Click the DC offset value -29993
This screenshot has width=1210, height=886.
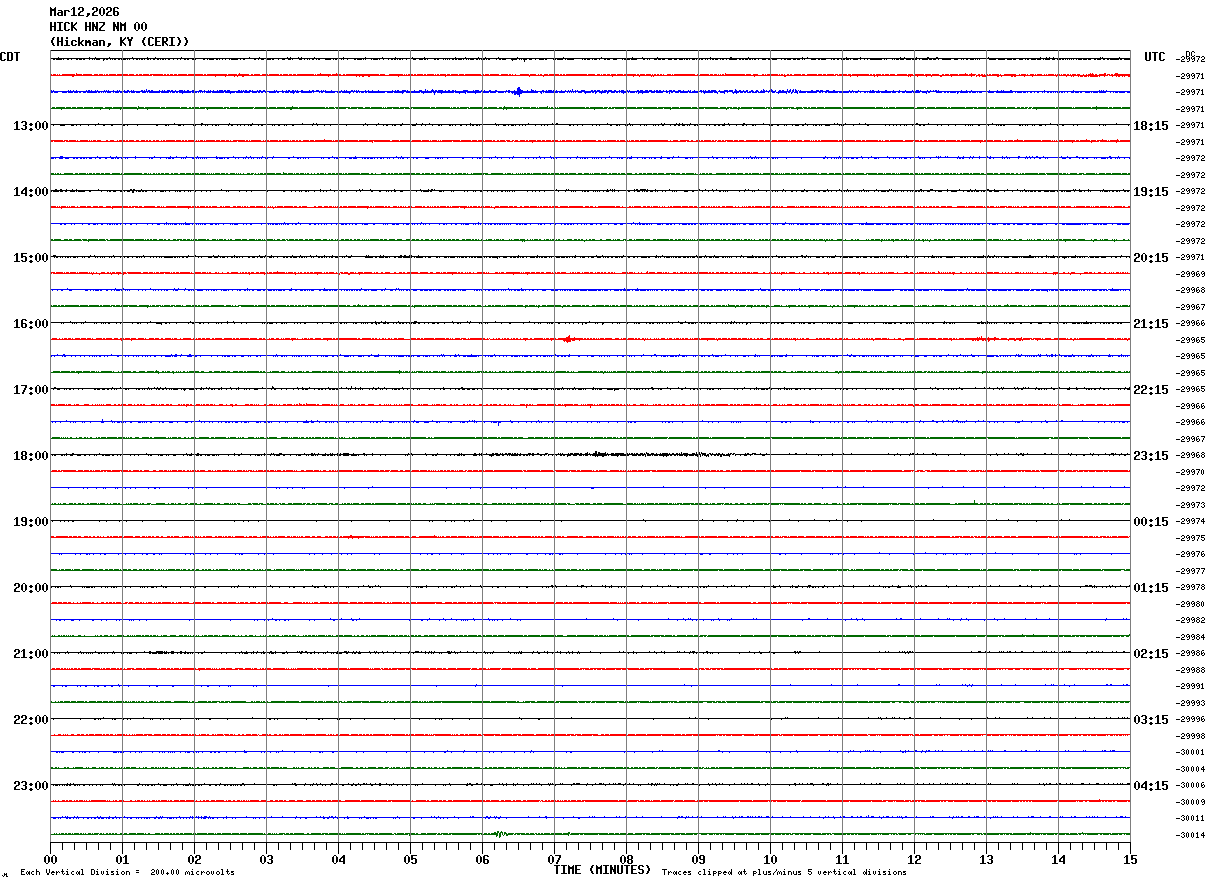point(1191,703)
